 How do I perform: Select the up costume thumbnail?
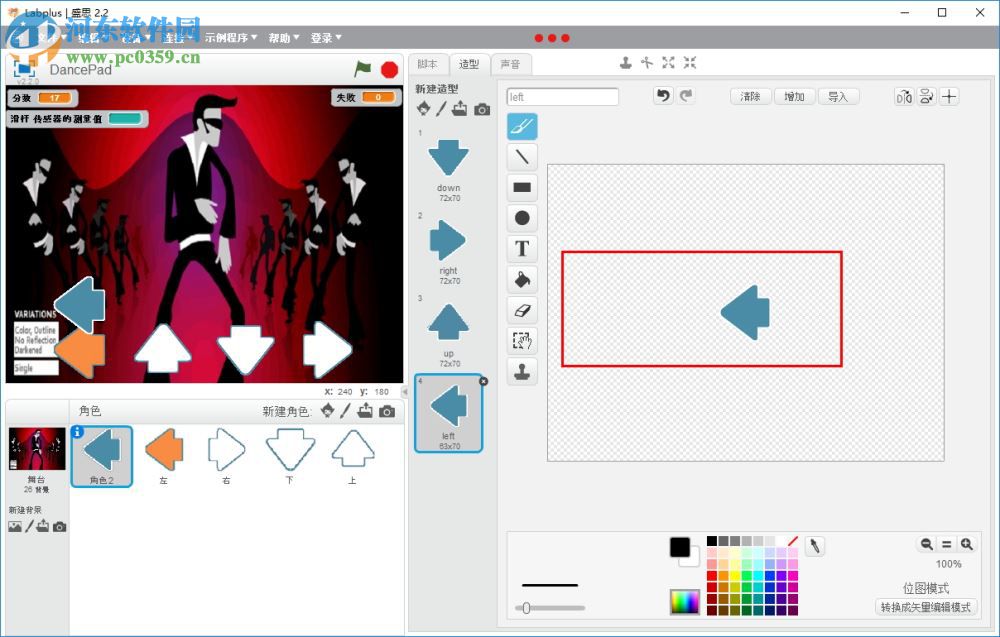point(448,332)
